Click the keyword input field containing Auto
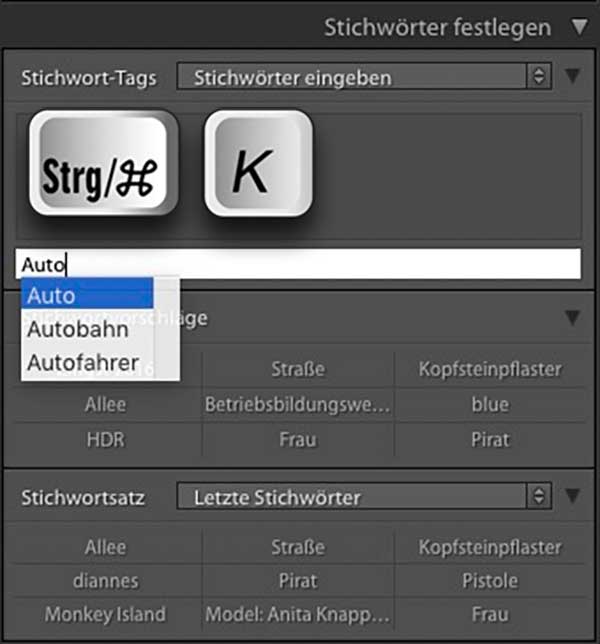The height and width of the screenshot is (644, 600). point(300,265)
